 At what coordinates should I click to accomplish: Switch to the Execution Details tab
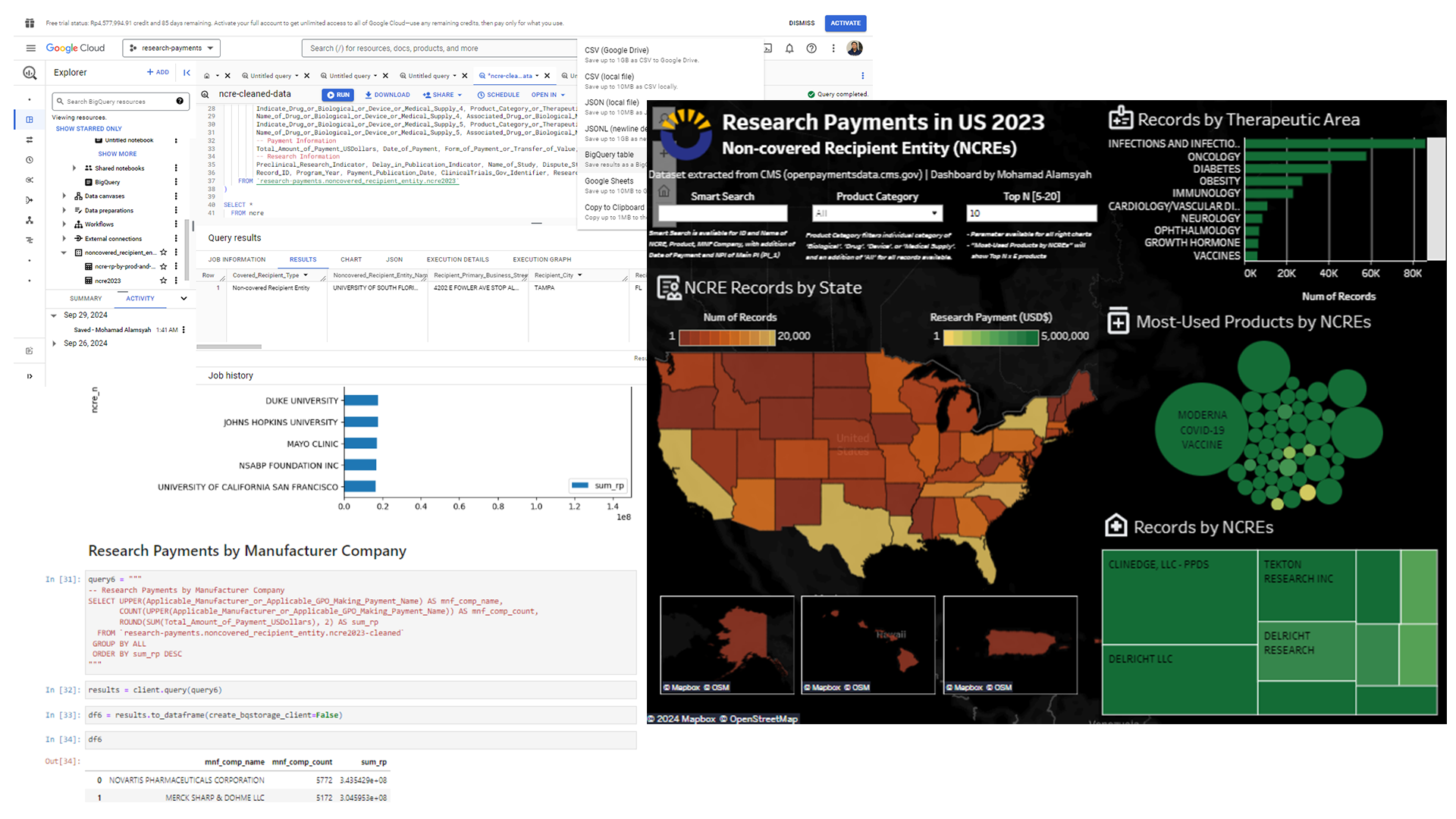[x=457, y=259]
